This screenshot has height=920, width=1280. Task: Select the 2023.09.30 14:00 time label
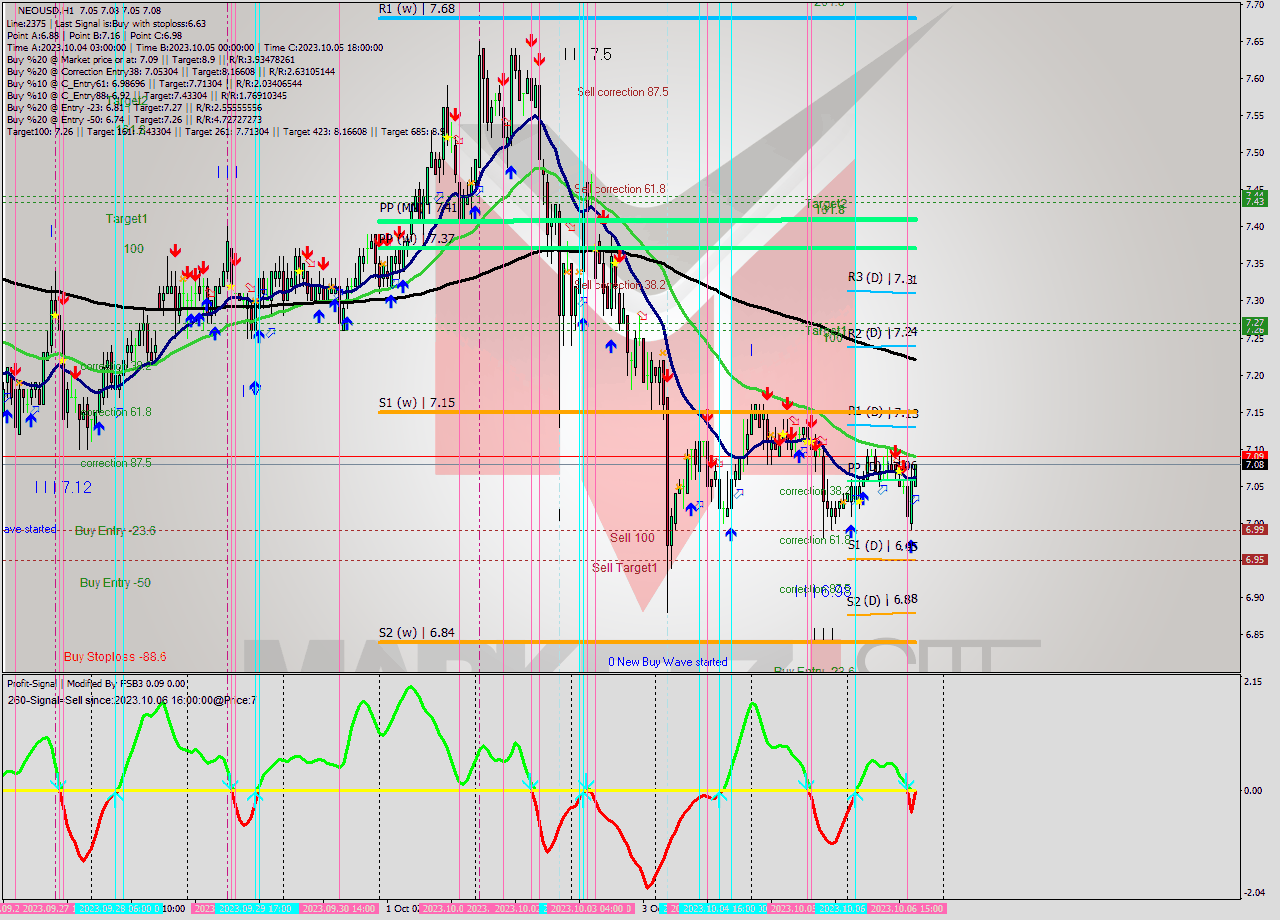click(337, 909)
